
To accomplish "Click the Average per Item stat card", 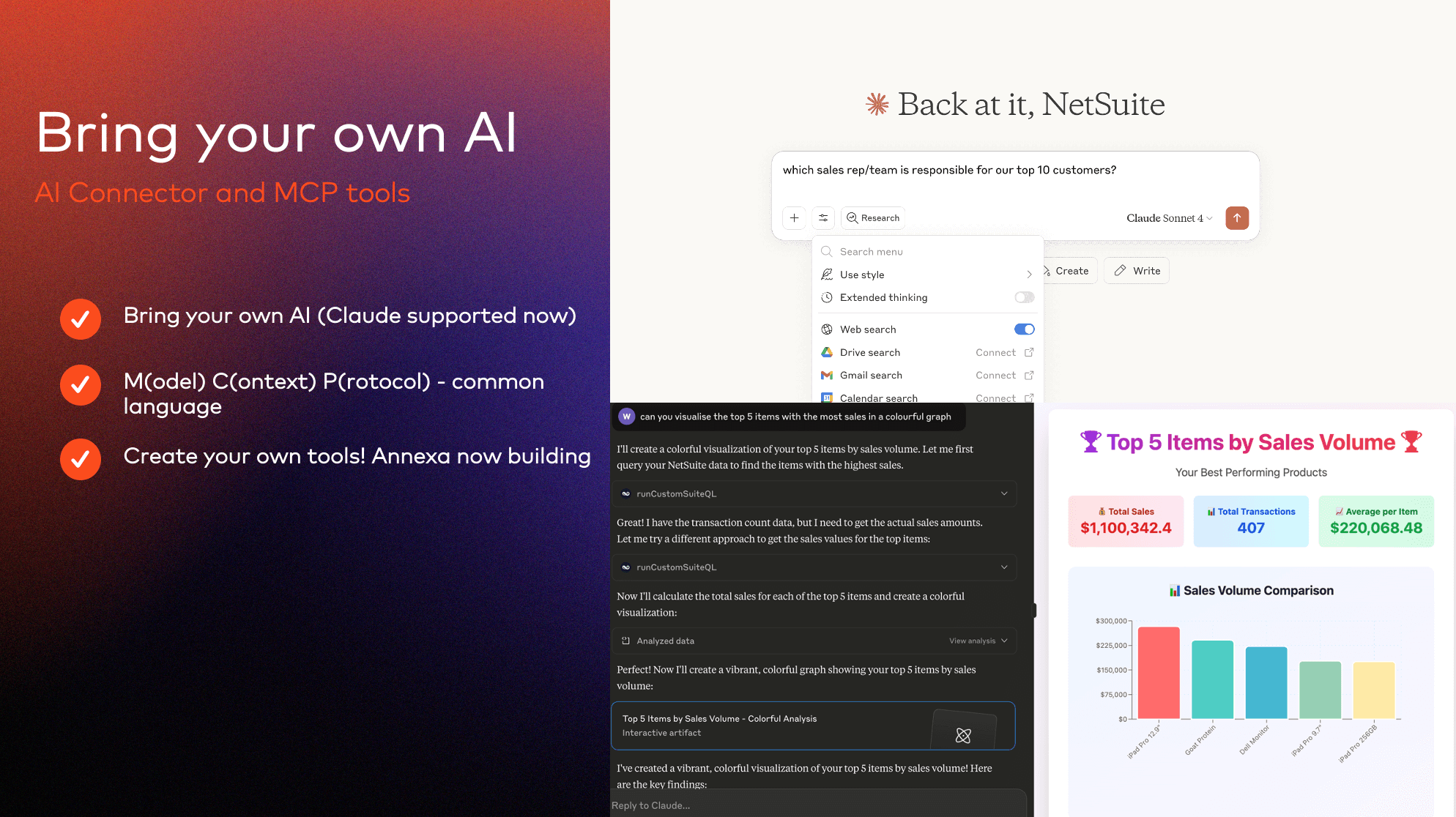I will [1376, 521].
